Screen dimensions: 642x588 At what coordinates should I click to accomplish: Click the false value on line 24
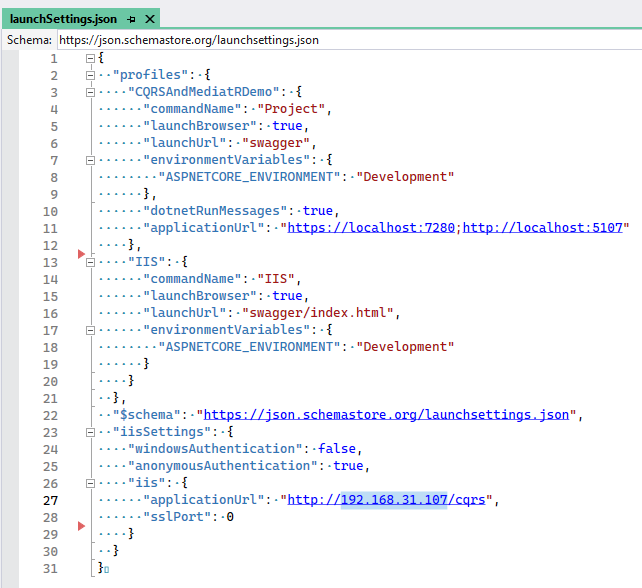tap(337, 449)
